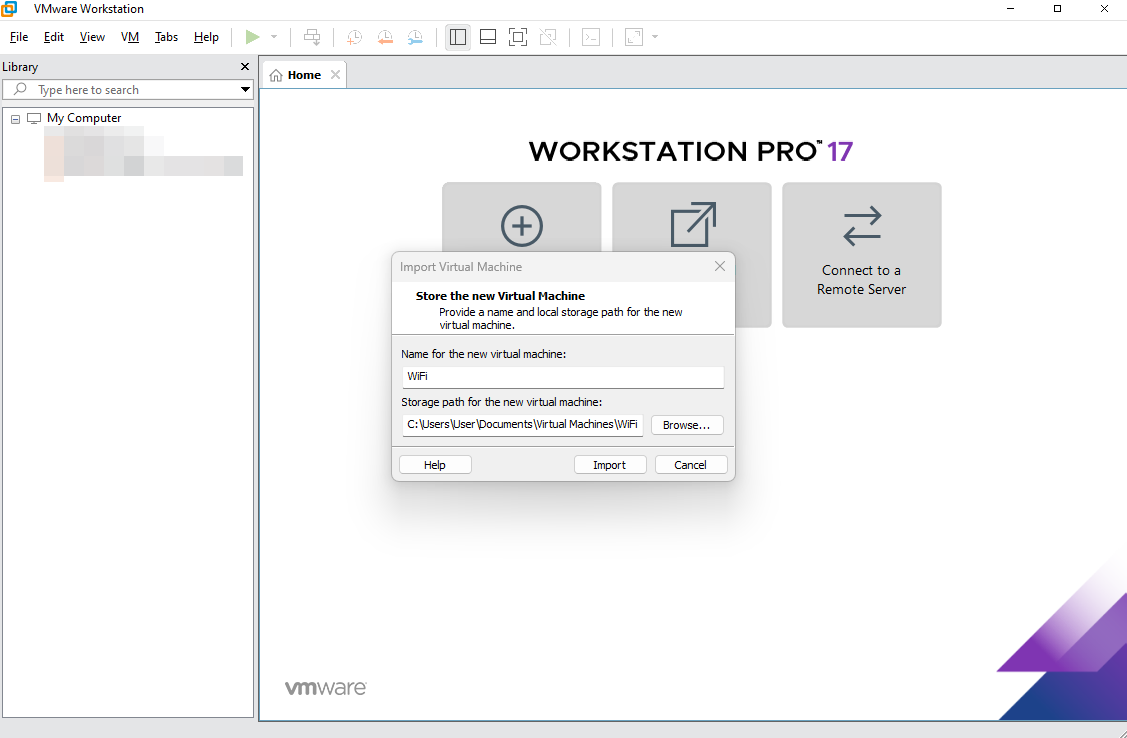Click the green Power On play icon
The image size is (1127, 738).
coord(252,37)
